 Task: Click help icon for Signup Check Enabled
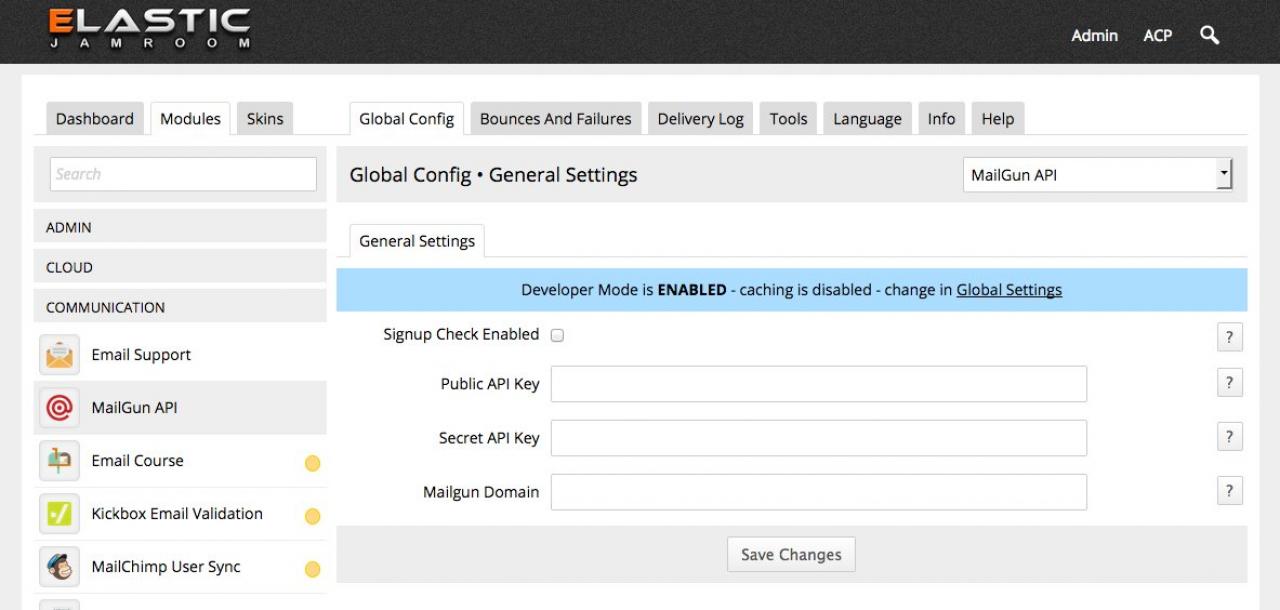(1229, 337)
